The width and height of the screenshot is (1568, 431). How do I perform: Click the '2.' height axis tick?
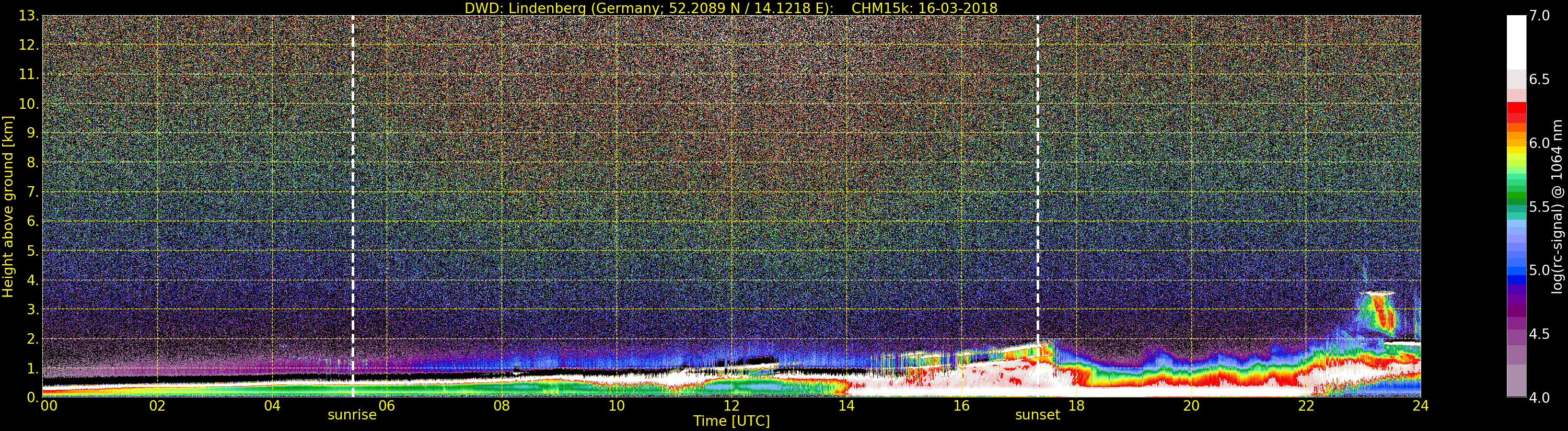(x=33, y=339)
